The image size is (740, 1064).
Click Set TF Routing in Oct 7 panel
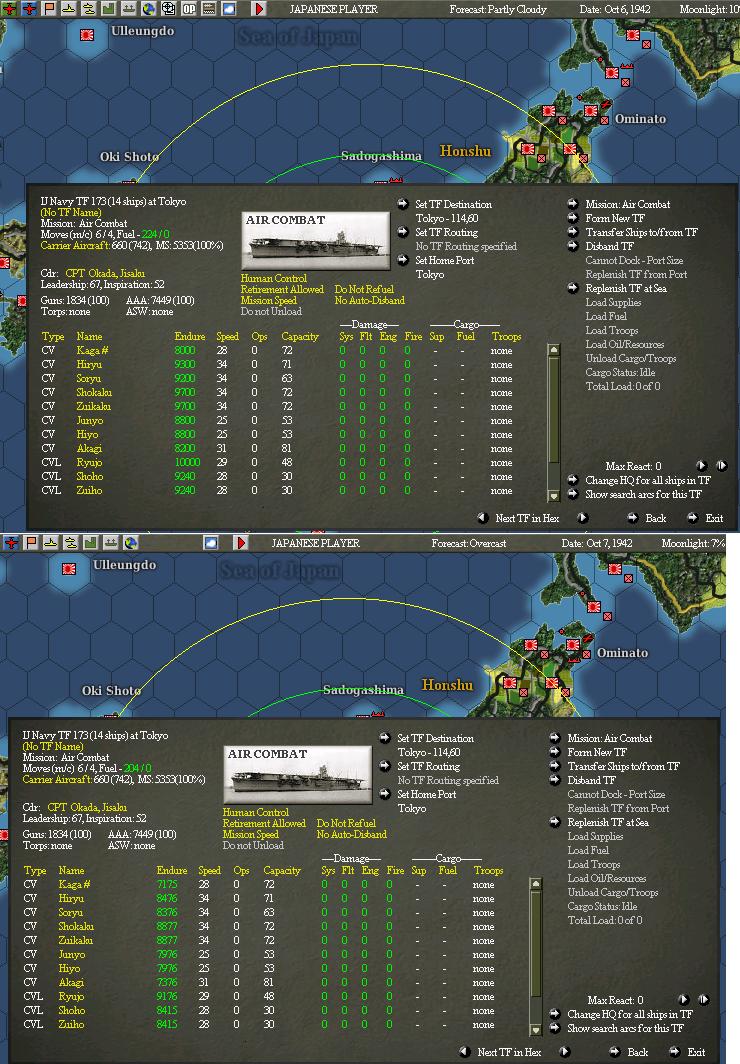click(429, 766)
